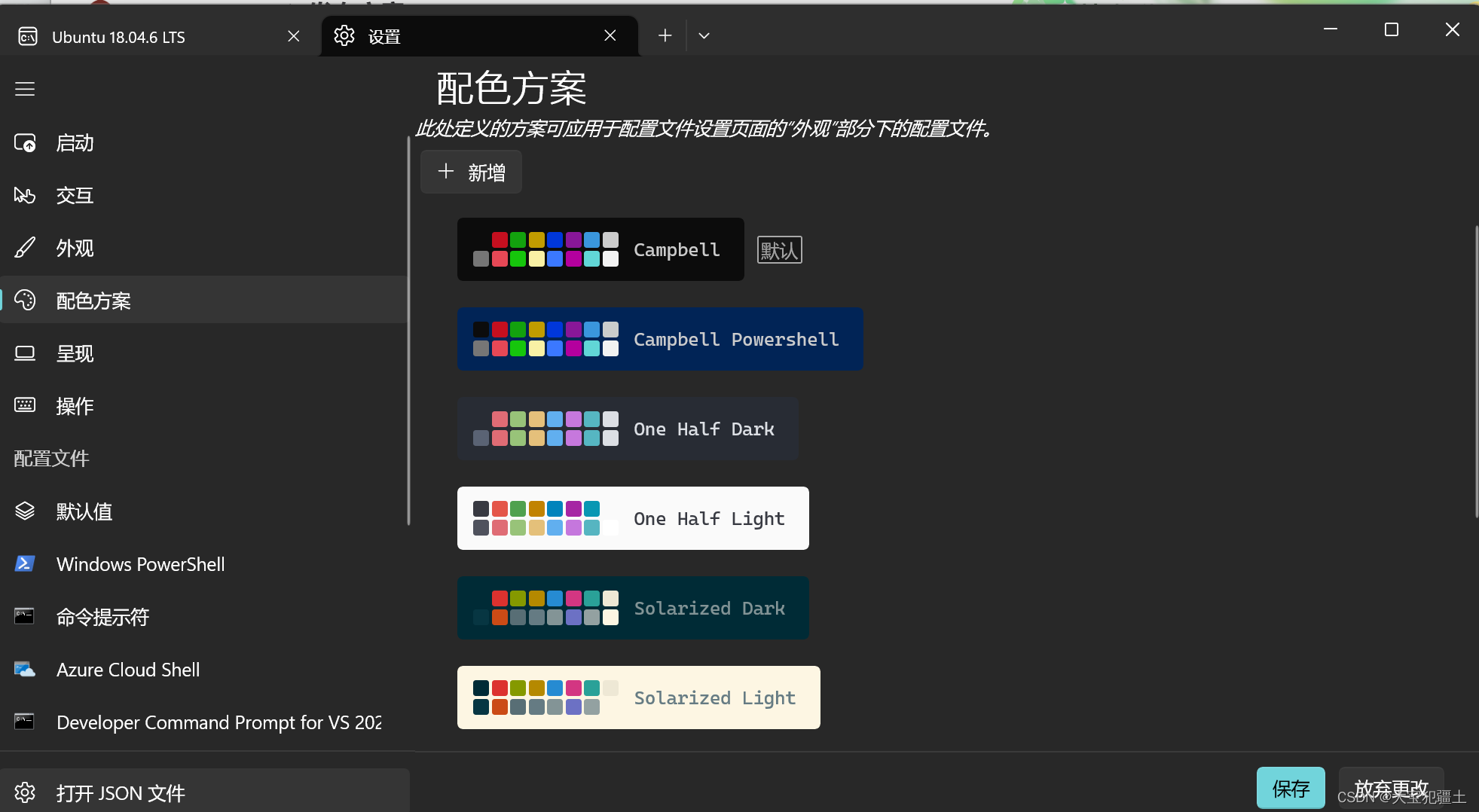The width and height of the screenshot is (1479, 812).
Task: Close the Ubuntu 18.04.6 LTS tab
Action: [294, 36]
